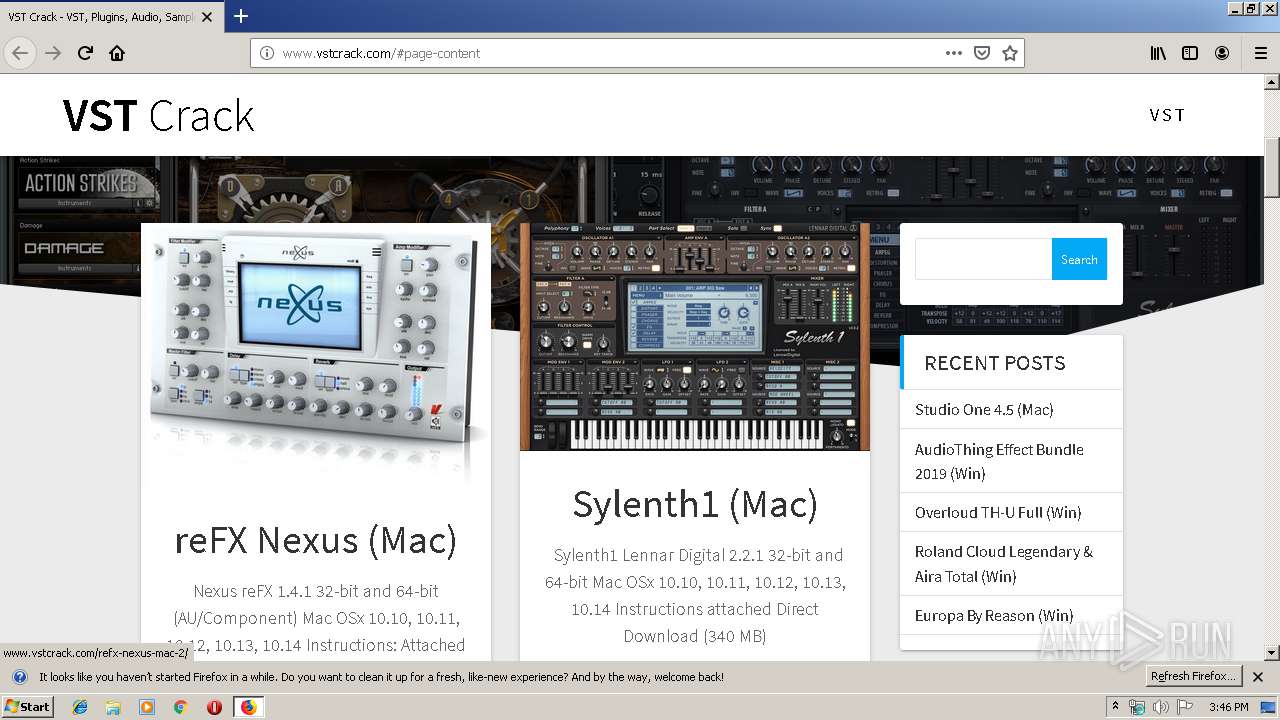
Task: Open Firefox account icon
Action: point(1222,53)
